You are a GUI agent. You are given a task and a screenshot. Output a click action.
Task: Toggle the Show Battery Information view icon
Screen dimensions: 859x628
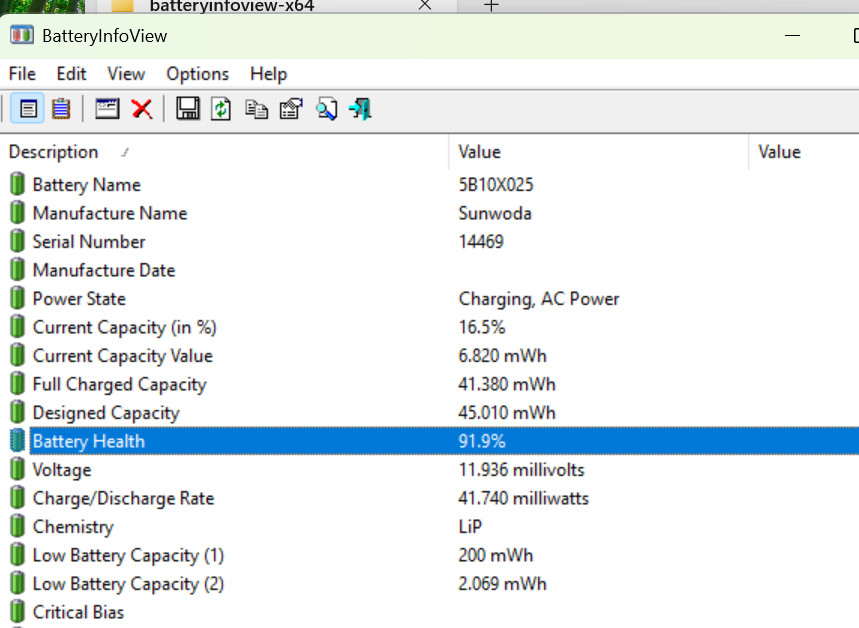29,109
